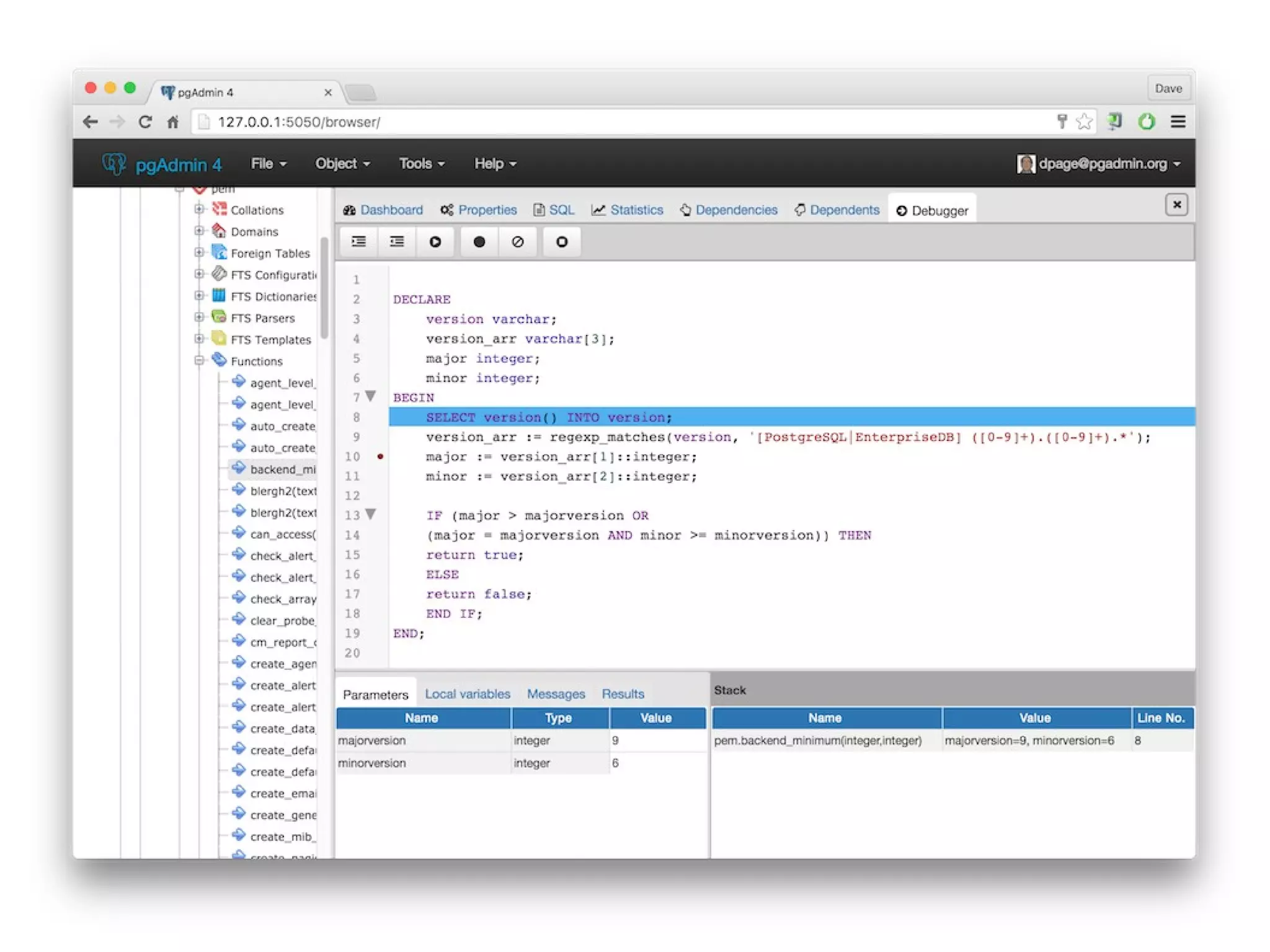Click the Step over debugger button
This screenshot has width=1270, height=952.
(x=397, y=242)
